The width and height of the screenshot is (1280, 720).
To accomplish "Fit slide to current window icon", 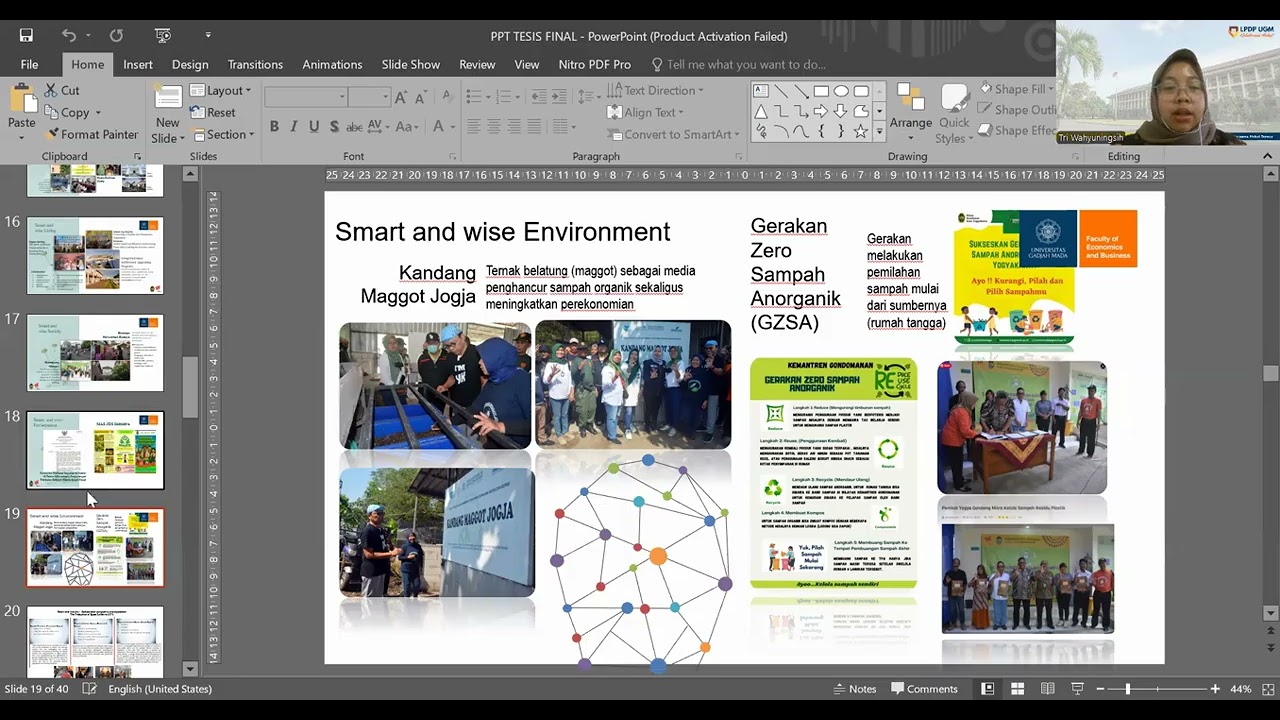I will [x=1267, y=689].
